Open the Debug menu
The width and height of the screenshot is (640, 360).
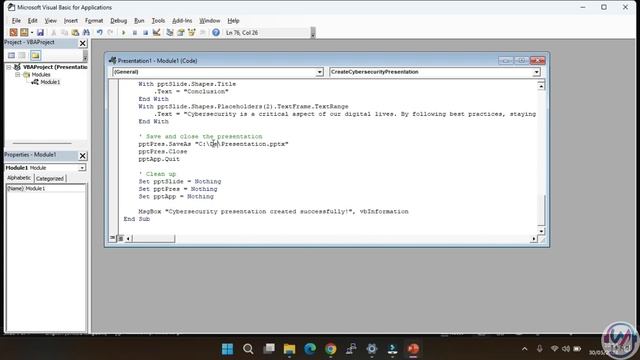click(118, 20)
